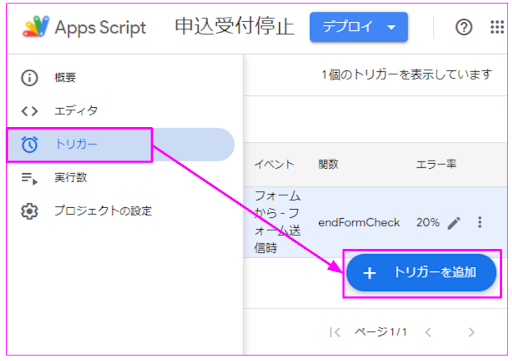Click the トリガー alarm clock icon
Screen dimensions: 512x361
(30, 144)
